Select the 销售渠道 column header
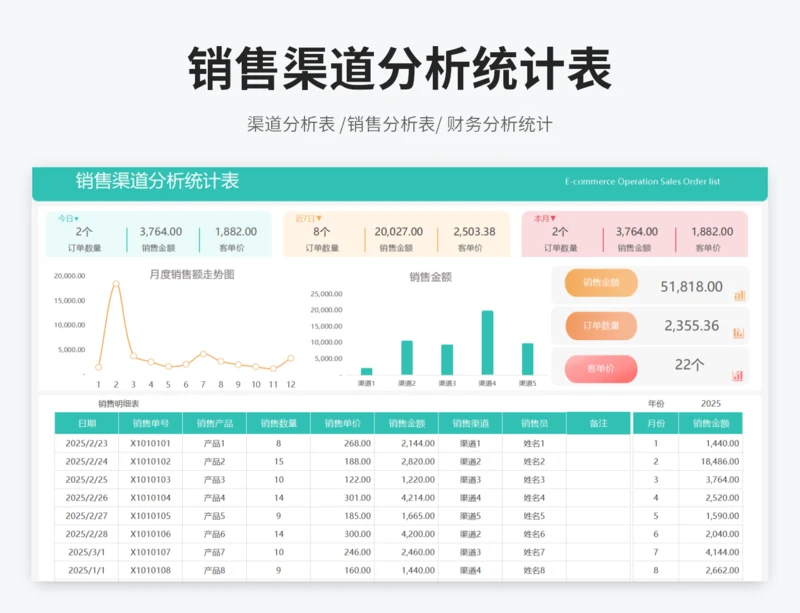Viewport: 800px width, 613px height. [470, 423]
